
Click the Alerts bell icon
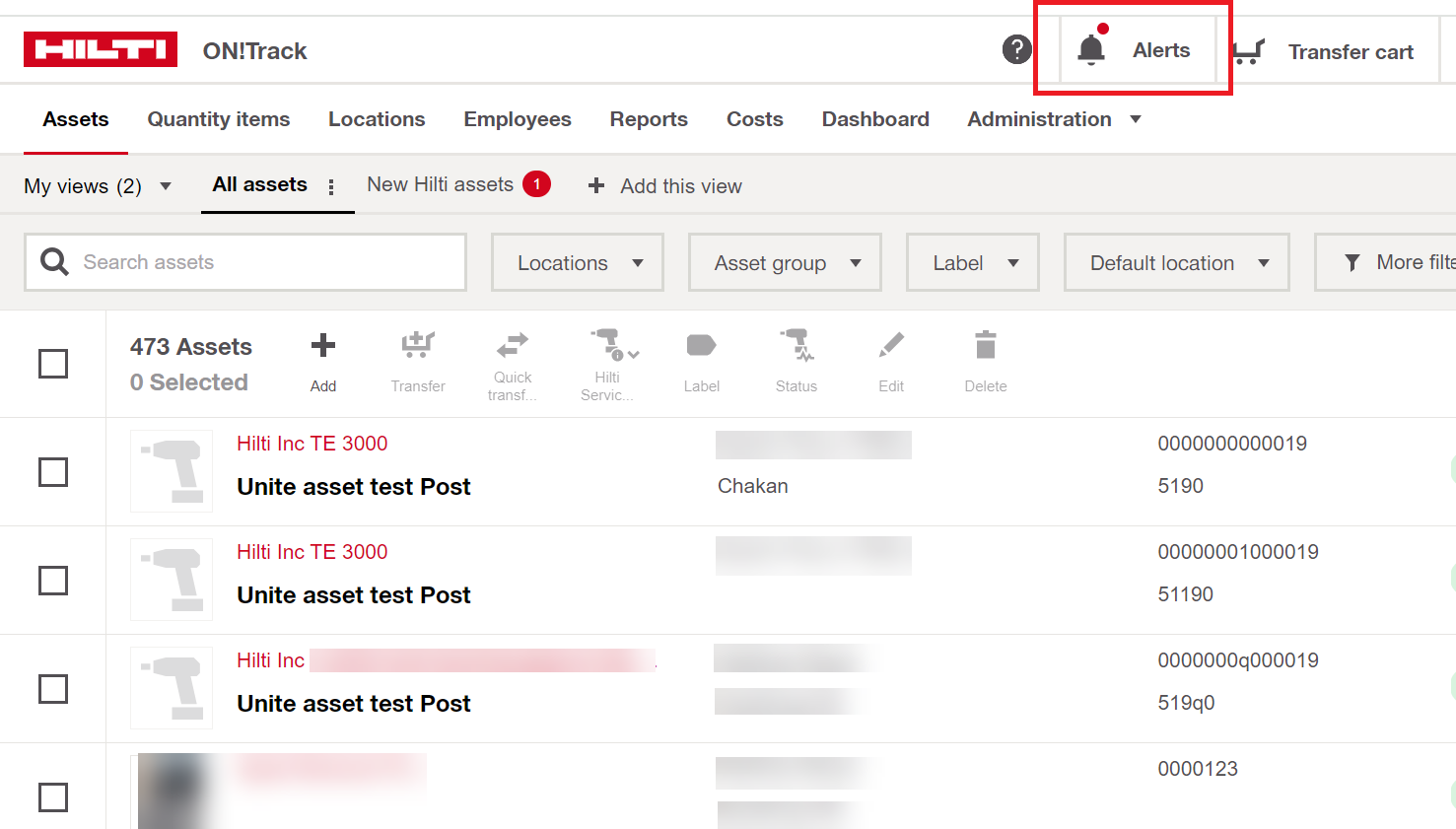pyautogui.click(x=1091, y=48)
